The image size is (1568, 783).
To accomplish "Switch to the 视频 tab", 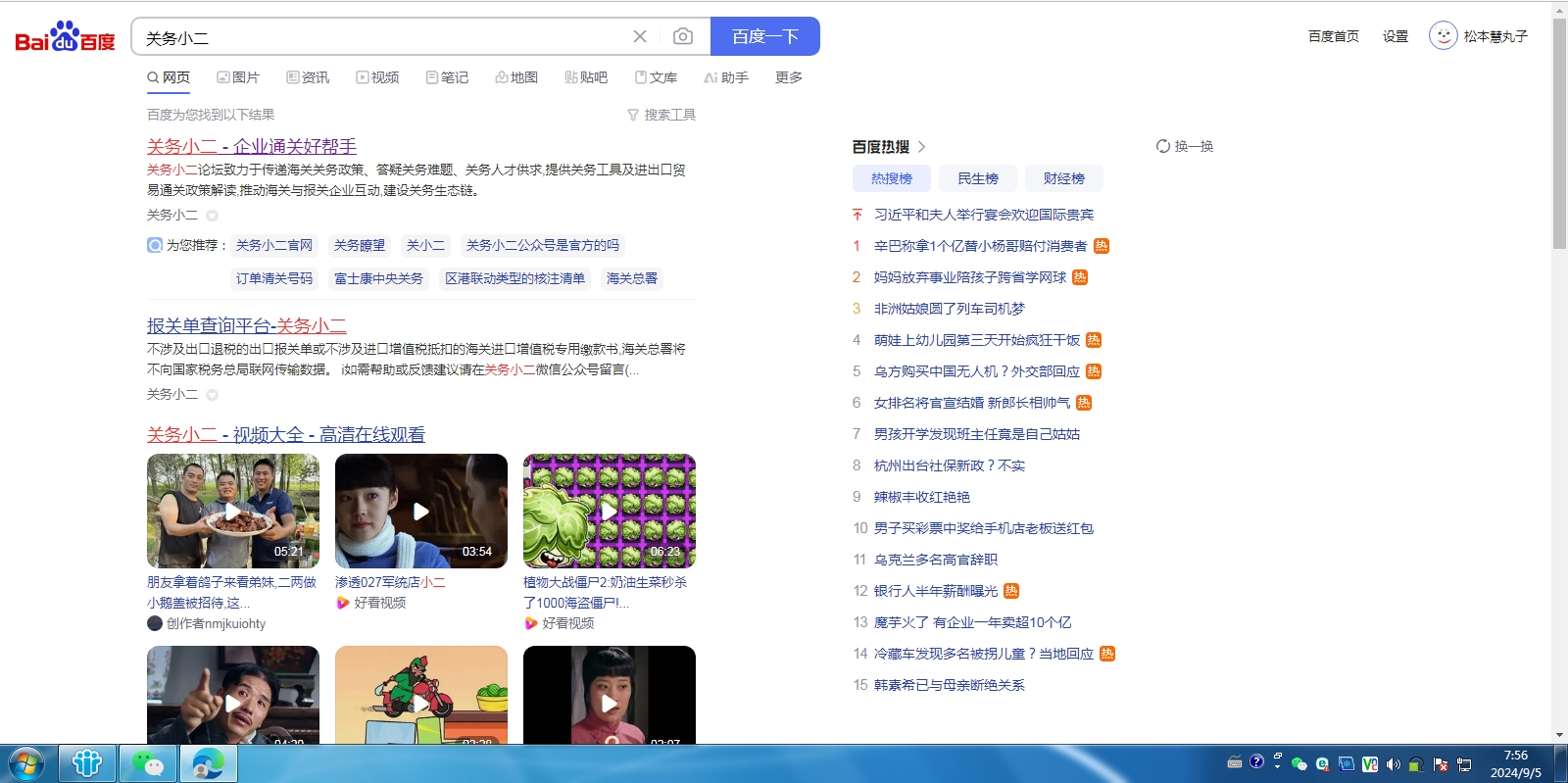I will tap(377, 77).
